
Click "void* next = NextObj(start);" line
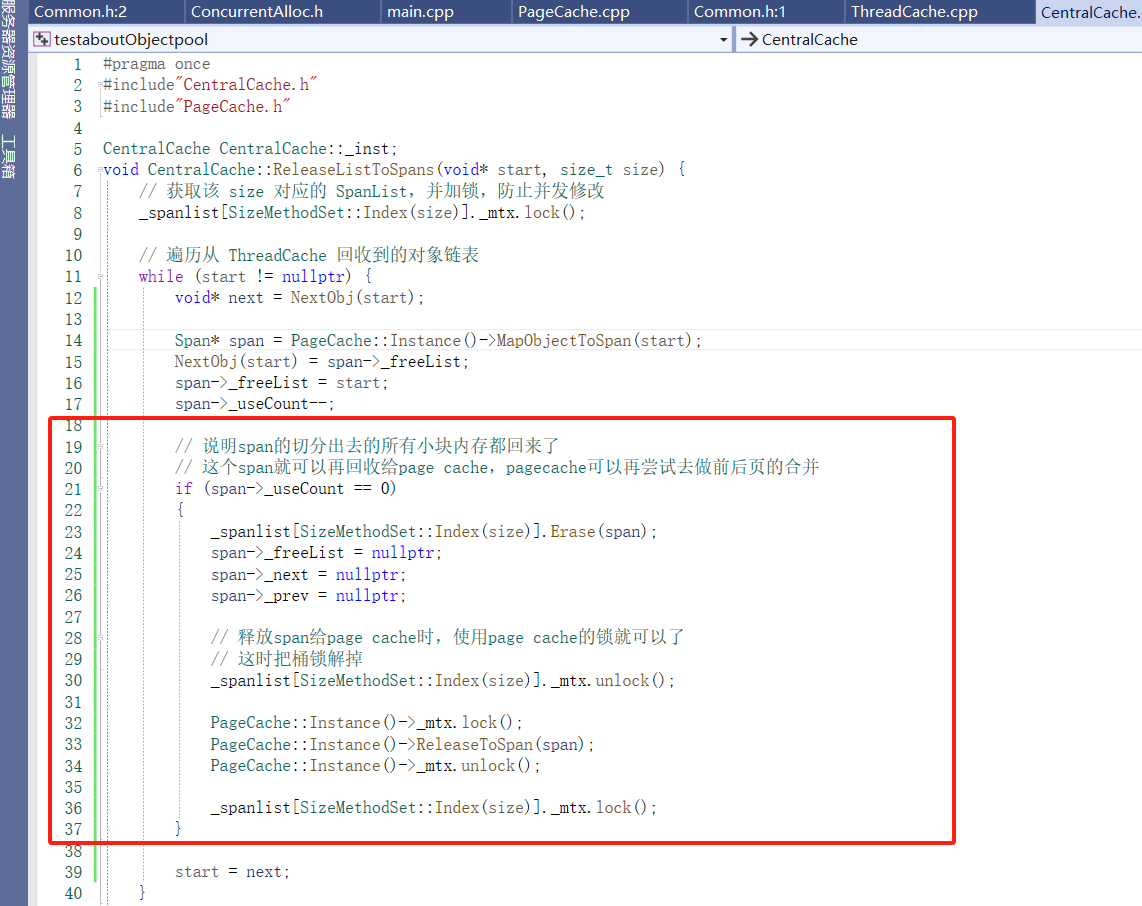(299, 298)
